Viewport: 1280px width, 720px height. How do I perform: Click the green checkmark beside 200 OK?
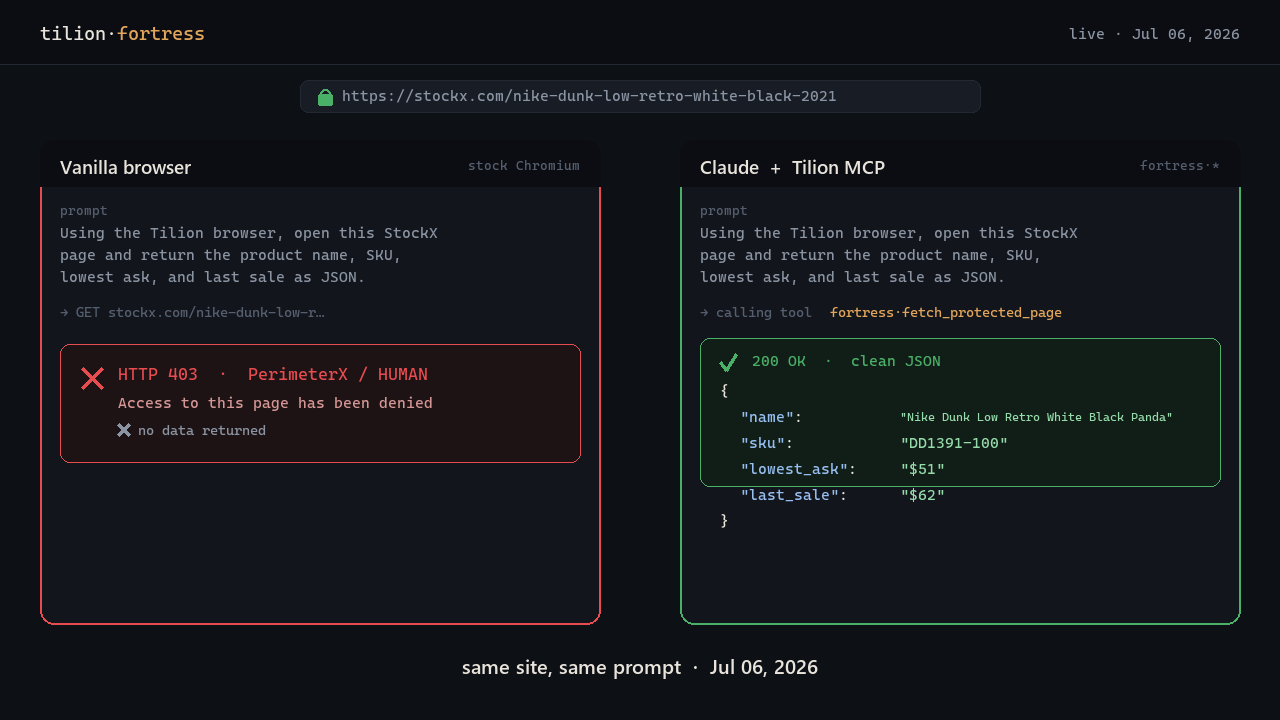tap(728, 362)
